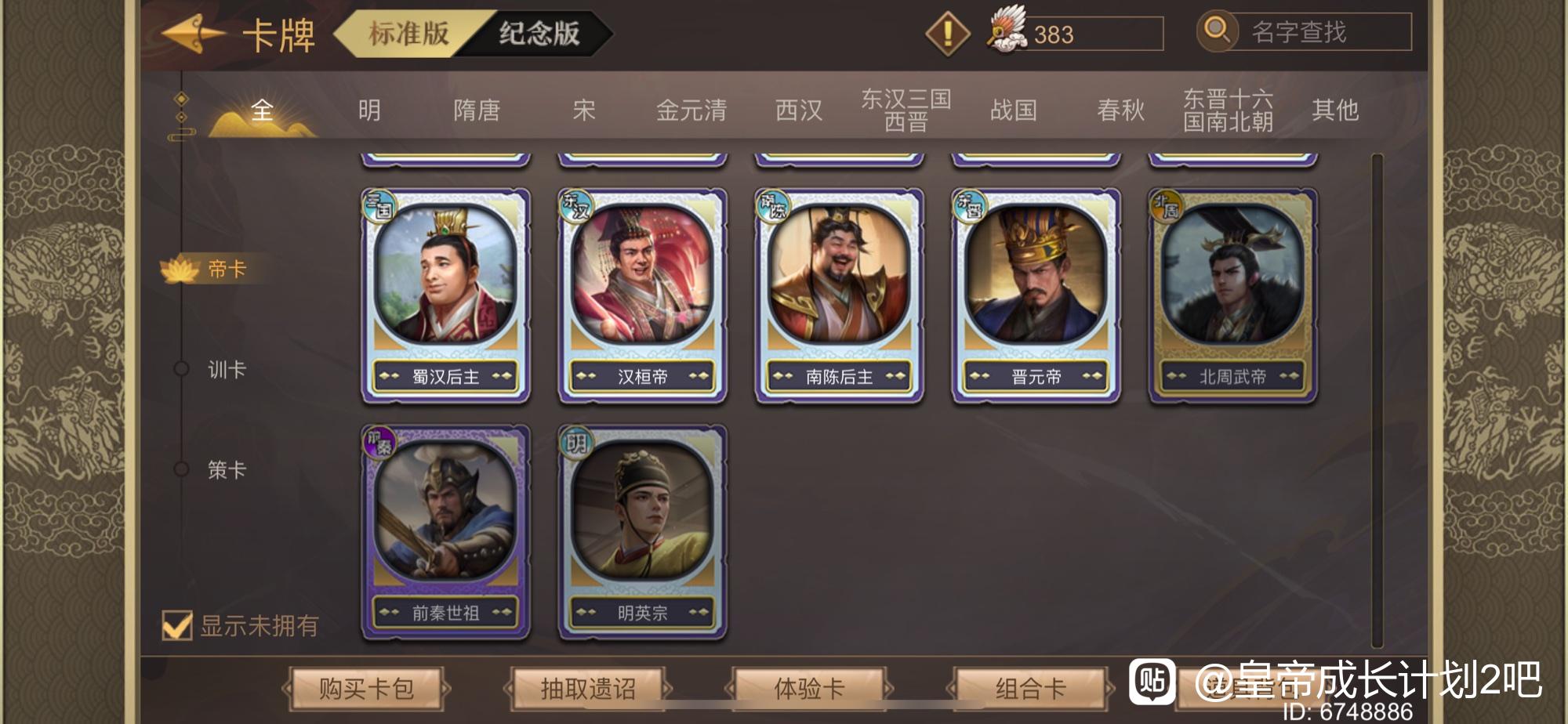Click the golden back arrow icon
The image size is (1568, 724).
pos(193,34)
